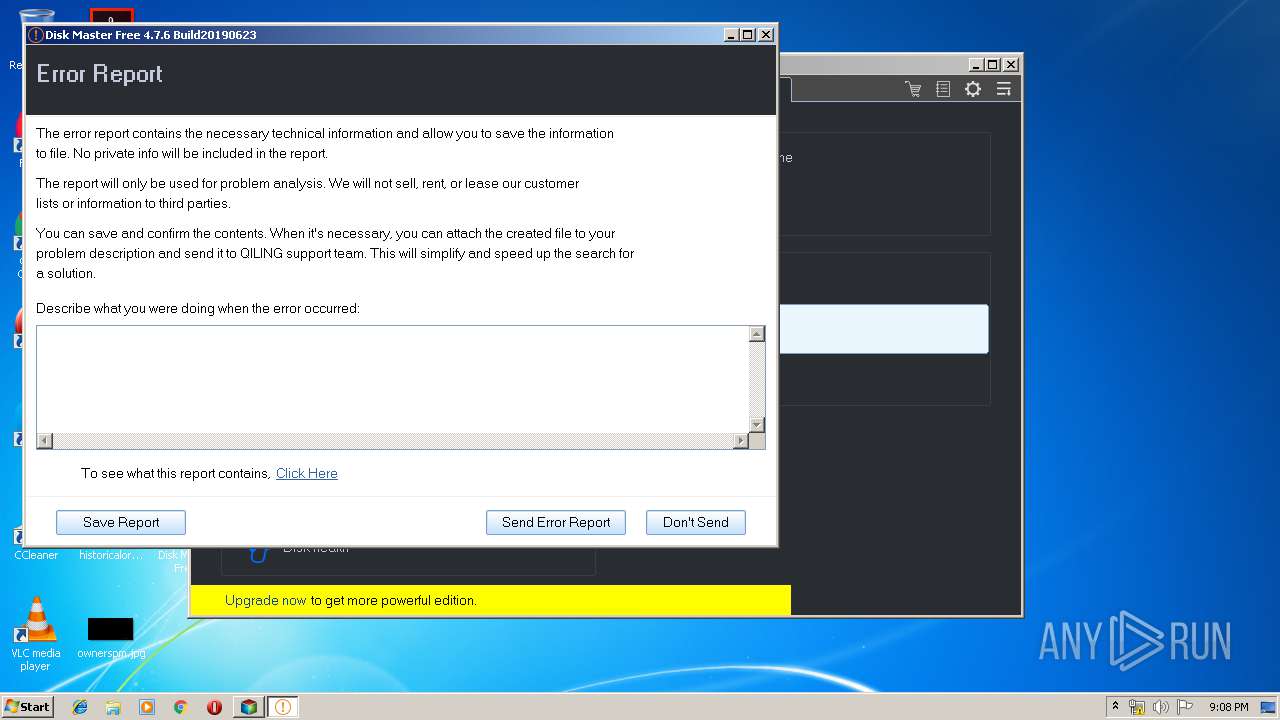
Task: Select highlighted light-blue row in Disk Master window
Action: [x=884, y=329]
